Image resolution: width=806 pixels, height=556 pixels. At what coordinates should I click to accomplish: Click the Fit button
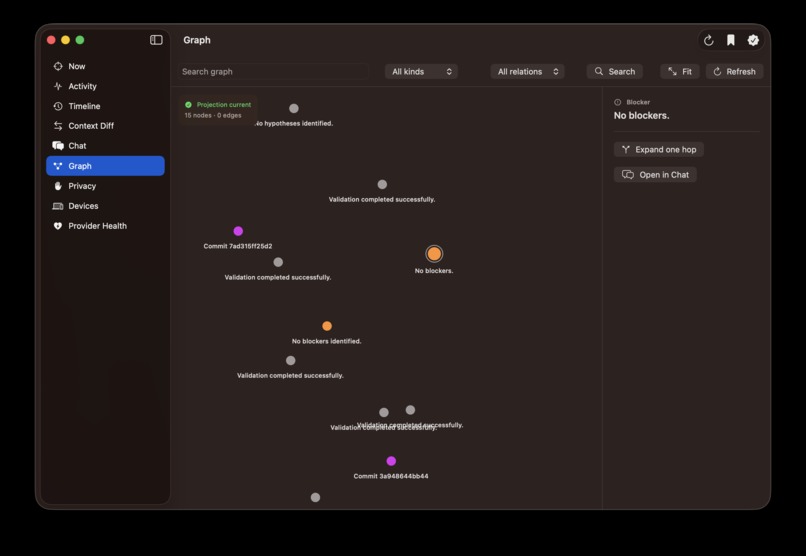point(680,71)
